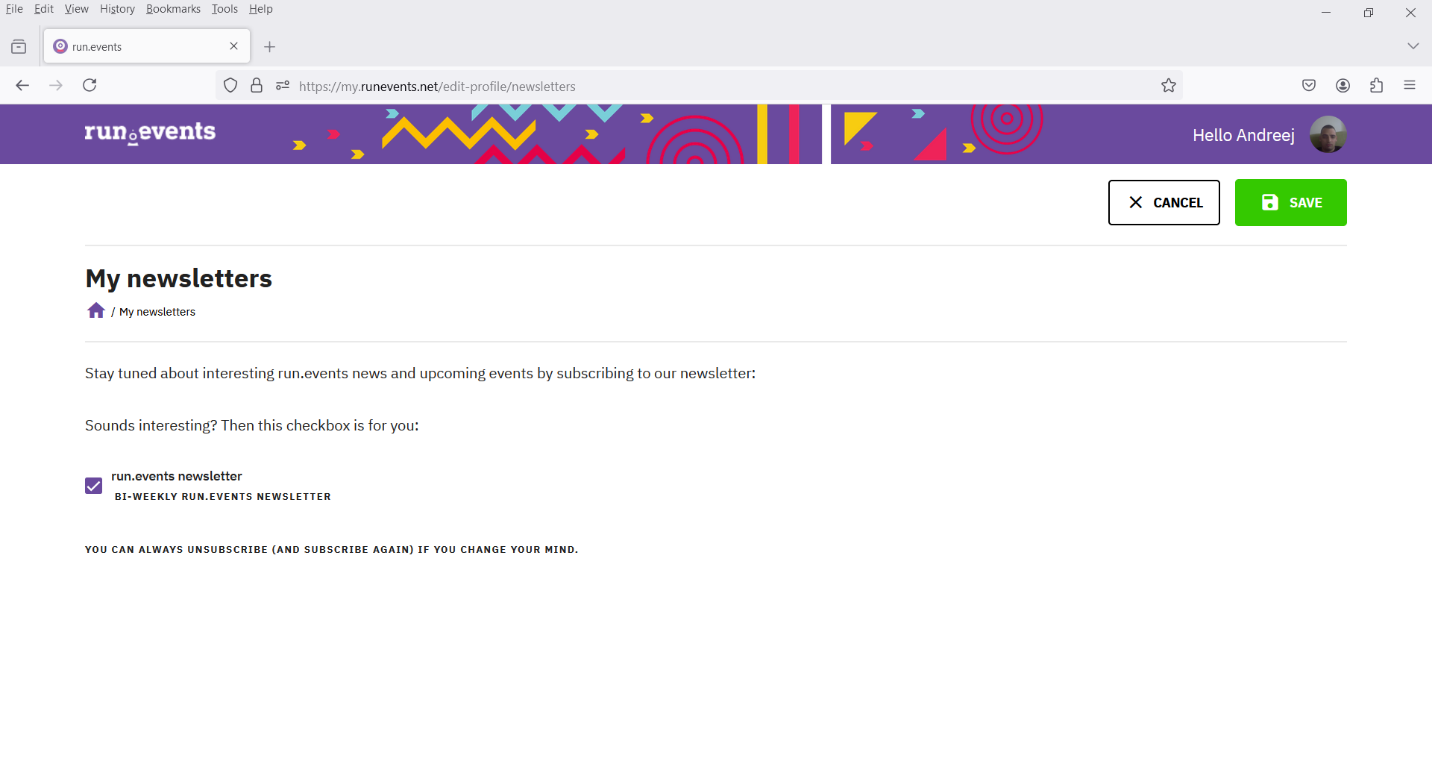The width and height of the screenshot is (1432, 761).
Task: Open tracking protection shield info
Action: pos(230,86)
